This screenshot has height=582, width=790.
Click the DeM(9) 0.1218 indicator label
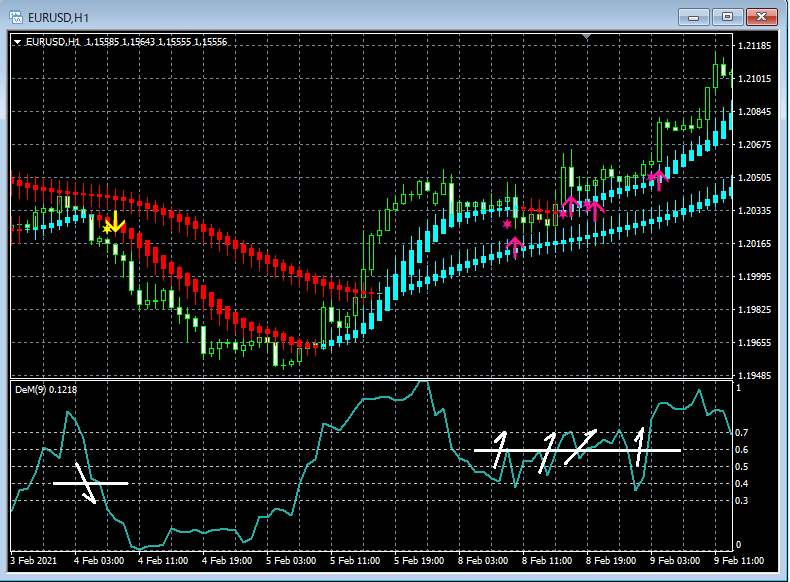point(46,390)
